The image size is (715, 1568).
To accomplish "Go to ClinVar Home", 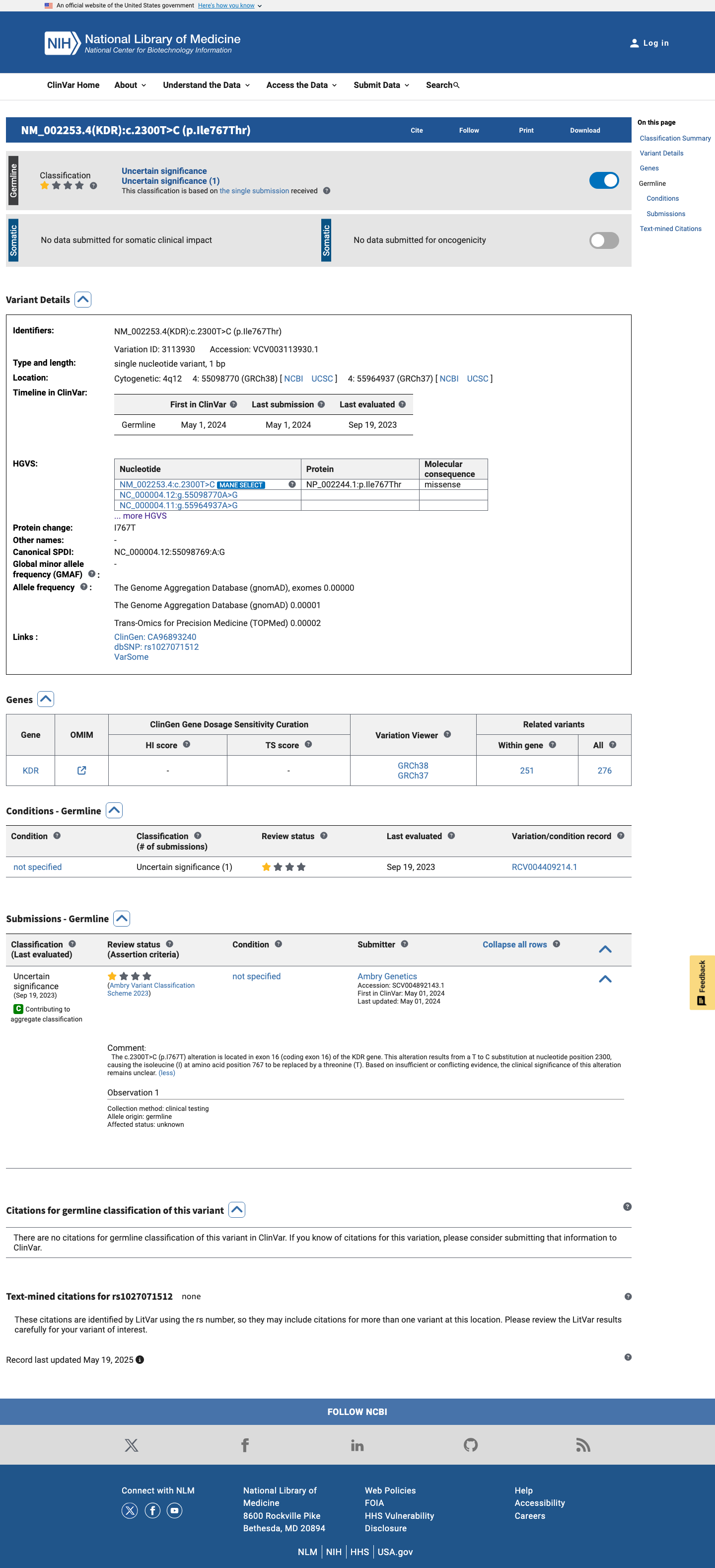I will [73, 85].
